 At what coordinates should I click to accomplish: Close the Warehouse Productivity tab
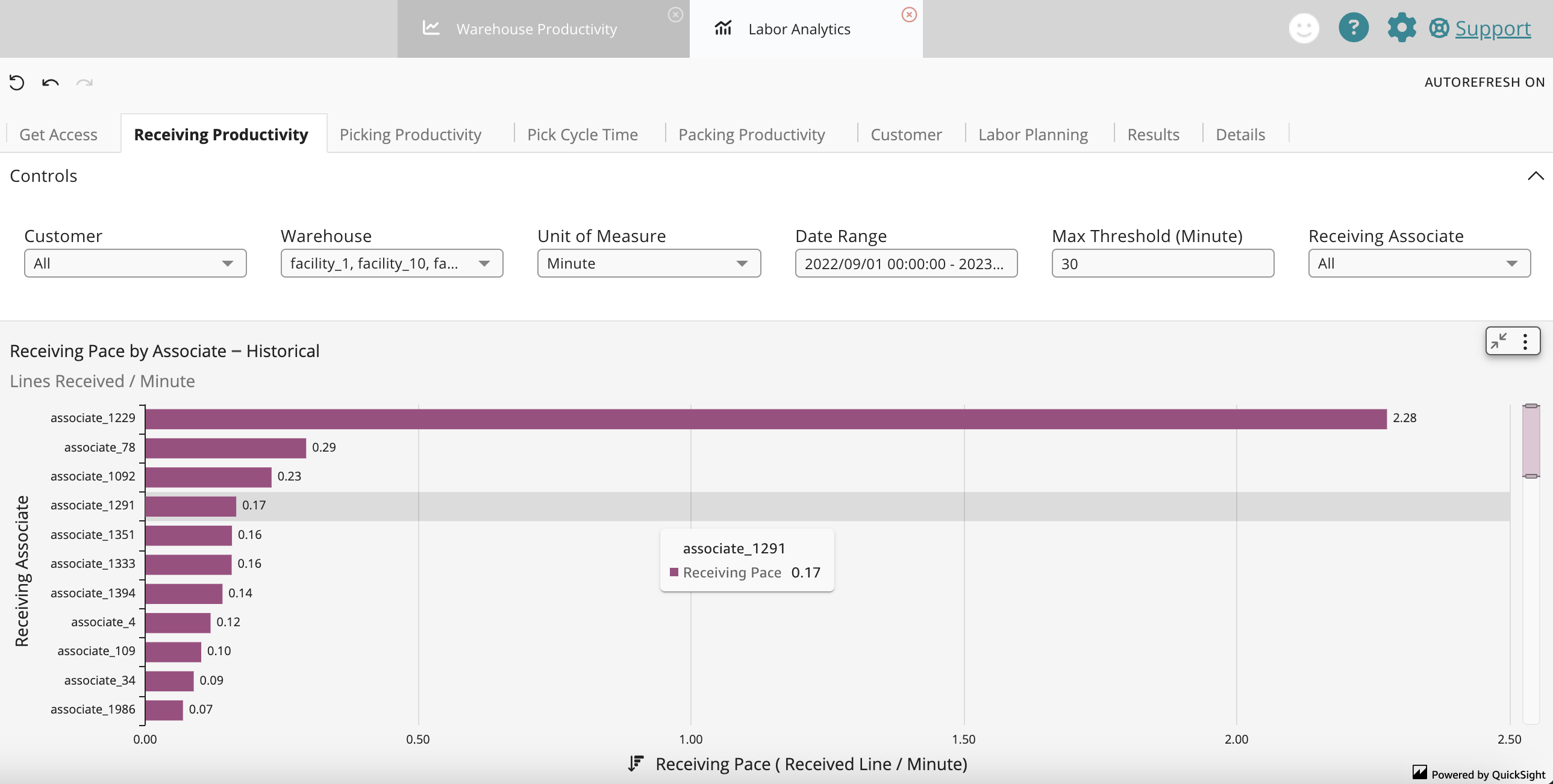click(x=675, y=14)
